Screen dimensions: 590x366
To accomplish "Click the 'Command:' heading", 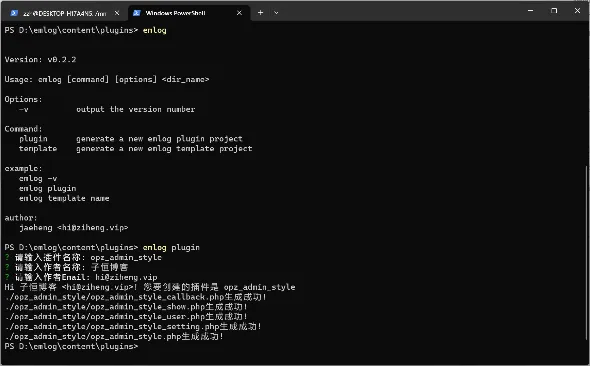I will tap(23, 129).
